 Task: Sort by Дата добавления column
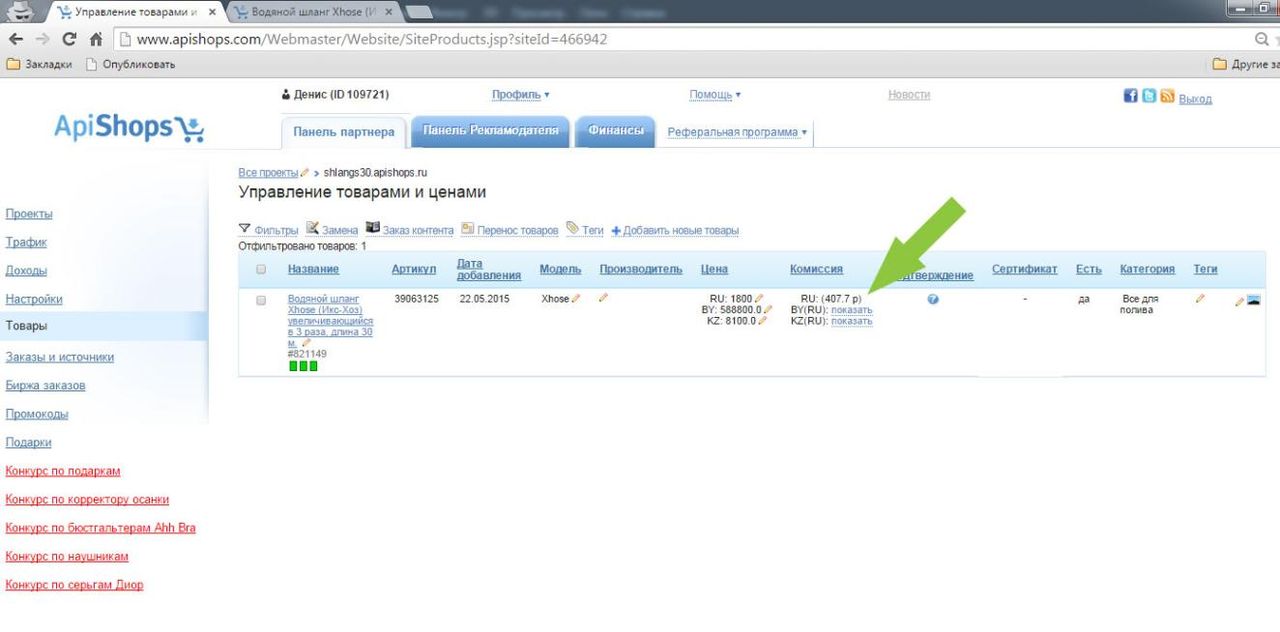pos(488,270)
